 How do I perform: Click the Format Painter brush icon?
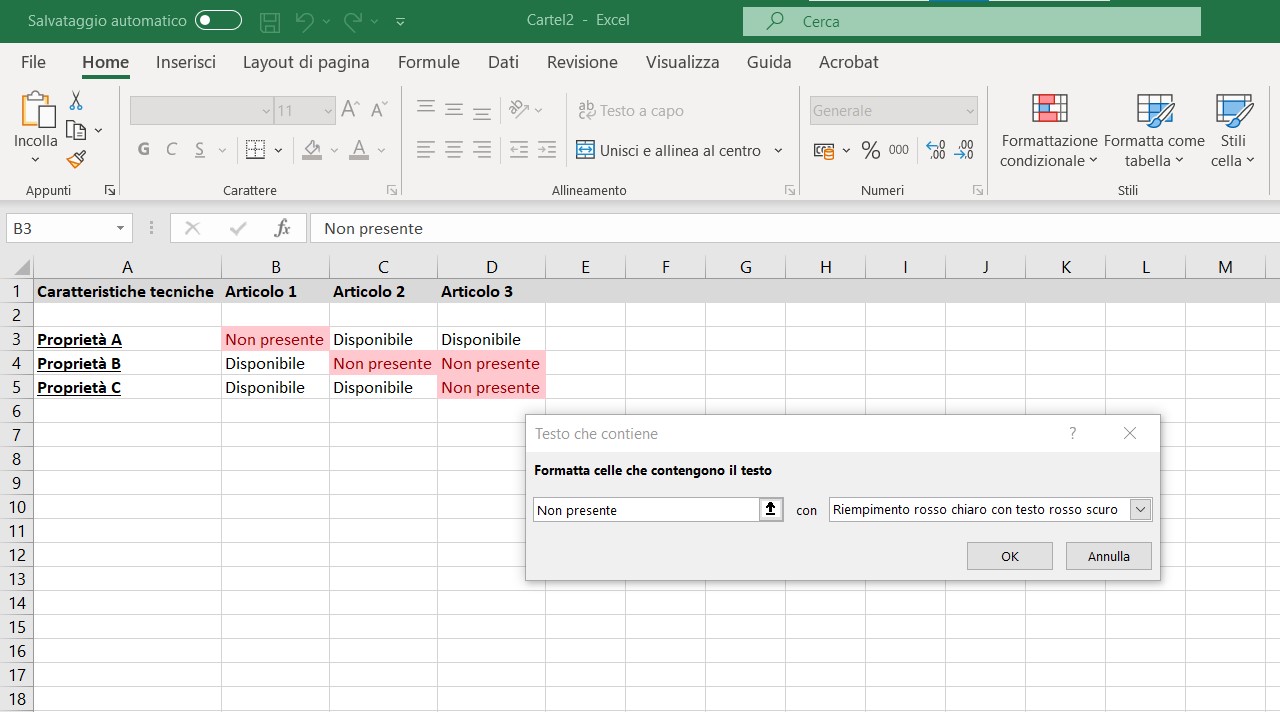(x=76, y=159)
